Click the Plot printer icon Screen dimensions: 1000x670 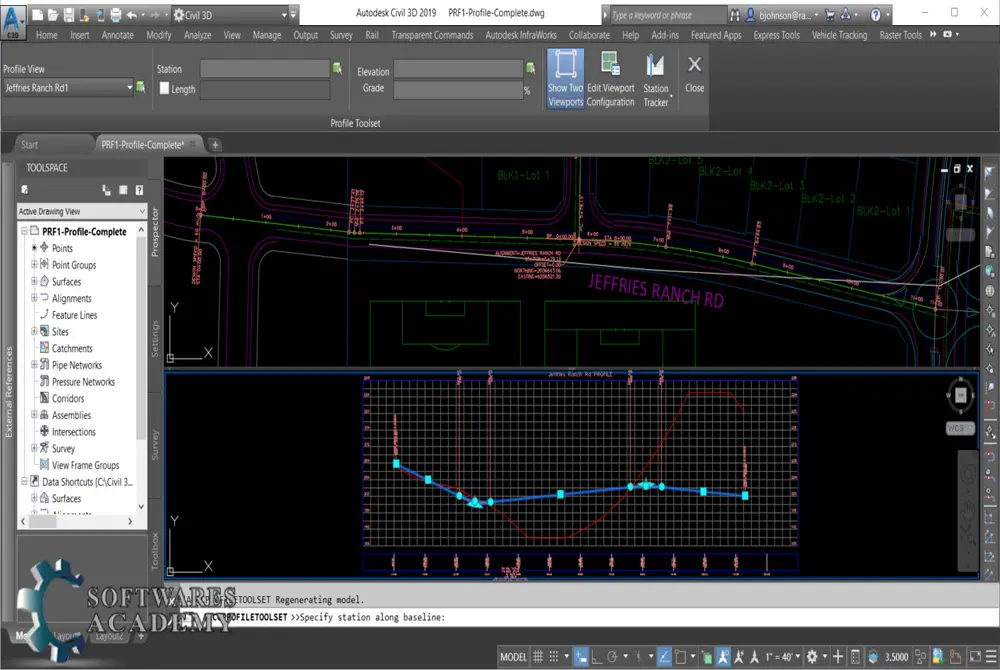(116, 15)
